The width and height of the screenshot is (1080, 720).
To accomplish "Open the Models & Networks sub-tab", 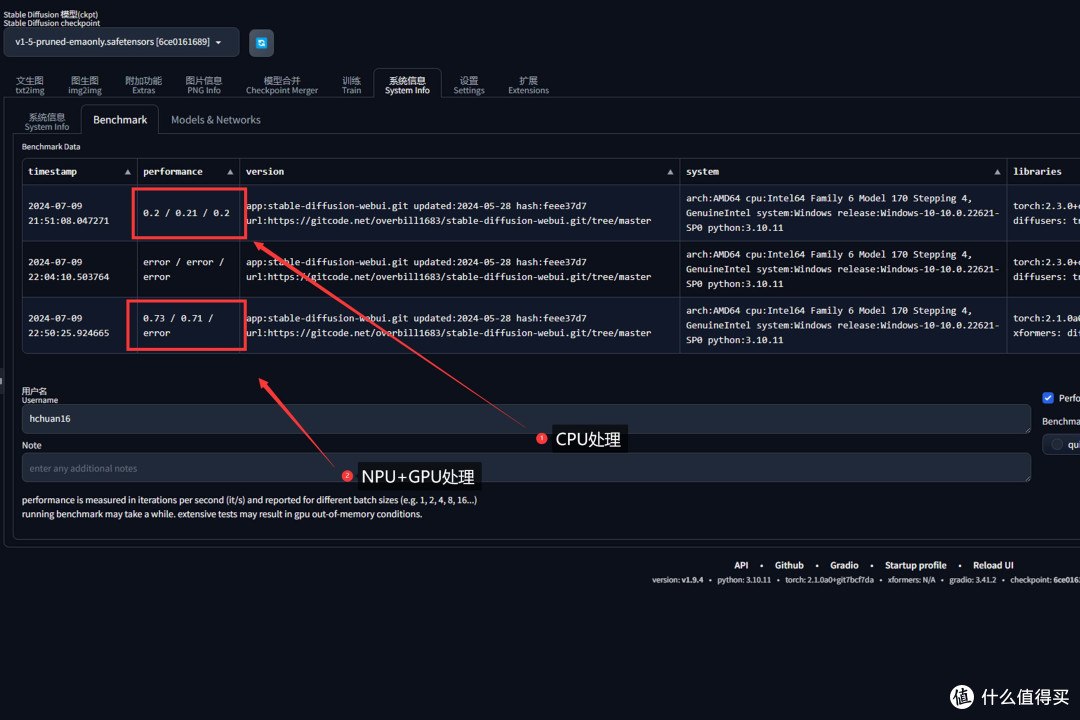I will click(x=216, y=120).
